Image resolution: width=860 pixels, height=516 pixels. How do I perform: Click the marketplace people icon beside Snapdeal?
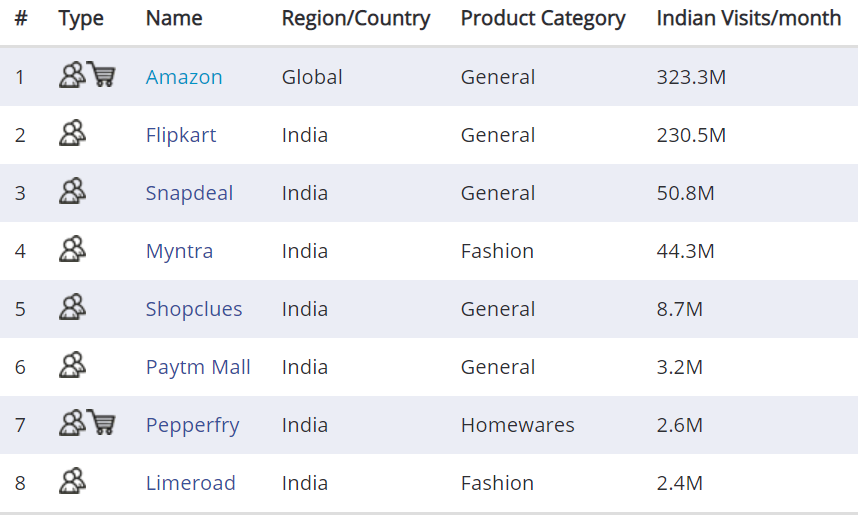[x=72, y=192]
